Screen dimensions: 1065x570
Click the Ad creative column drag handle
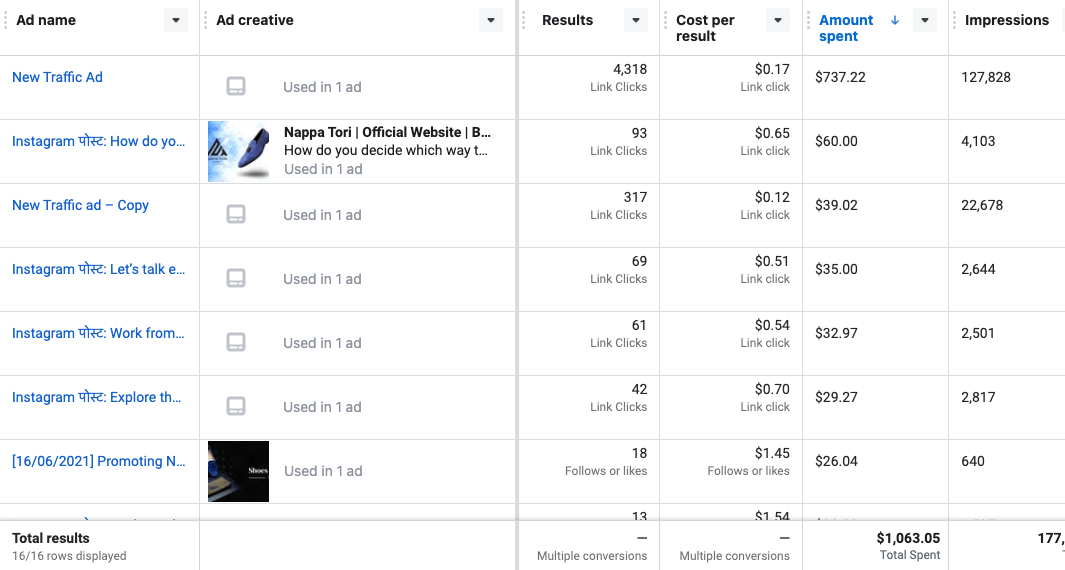[x=206, y=20]
